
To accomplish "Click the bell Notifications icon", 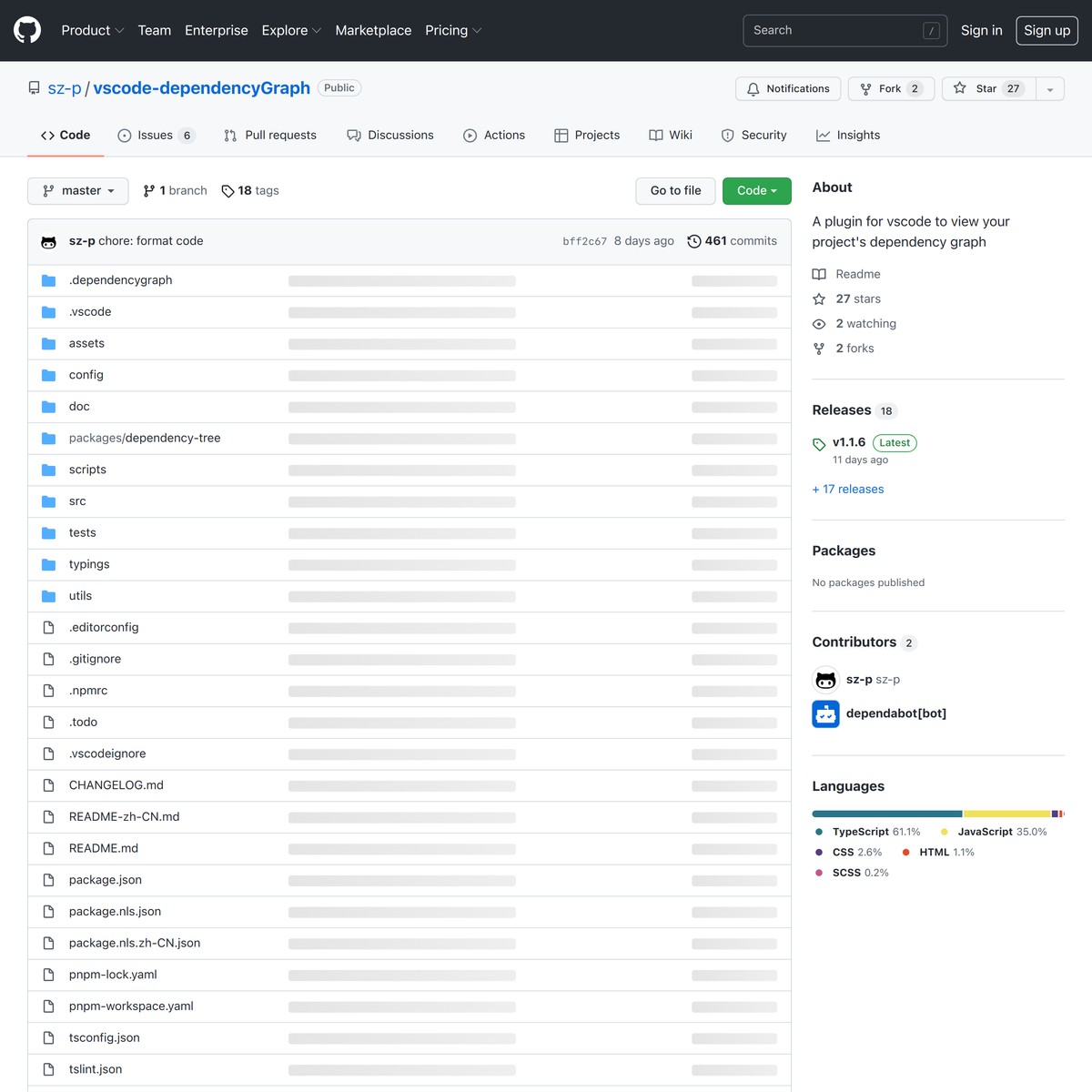I will [753, 88].
